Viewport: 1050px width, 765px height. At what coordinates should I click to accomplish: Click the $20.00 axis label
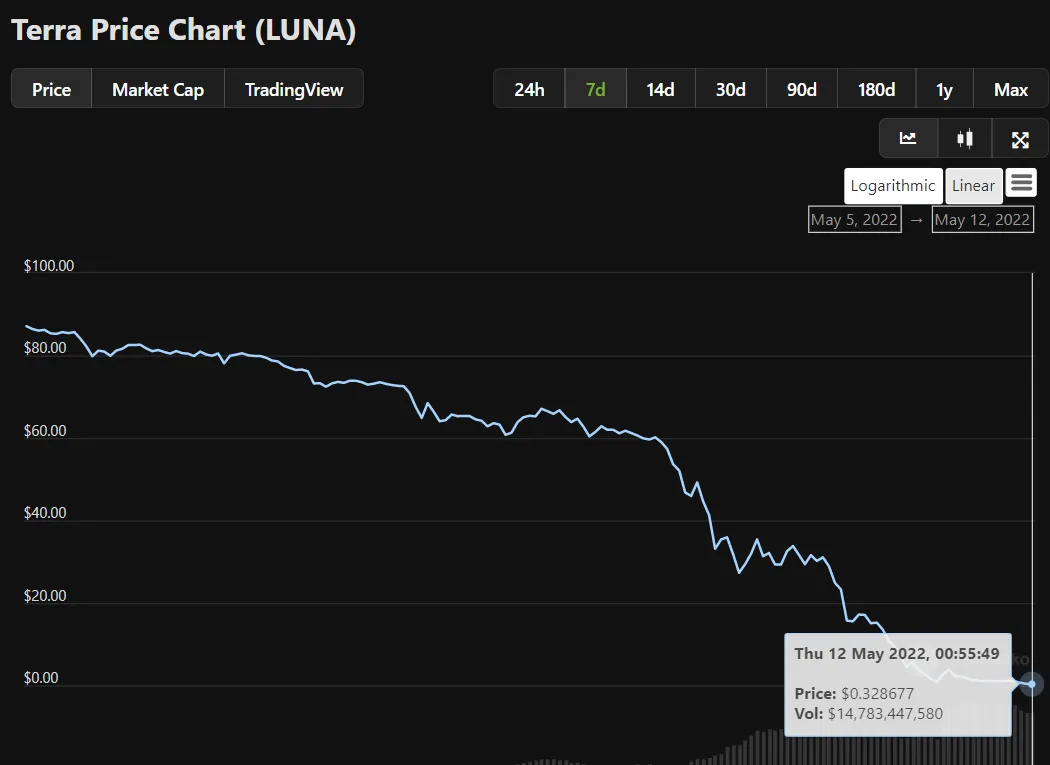tap(45, 596)
